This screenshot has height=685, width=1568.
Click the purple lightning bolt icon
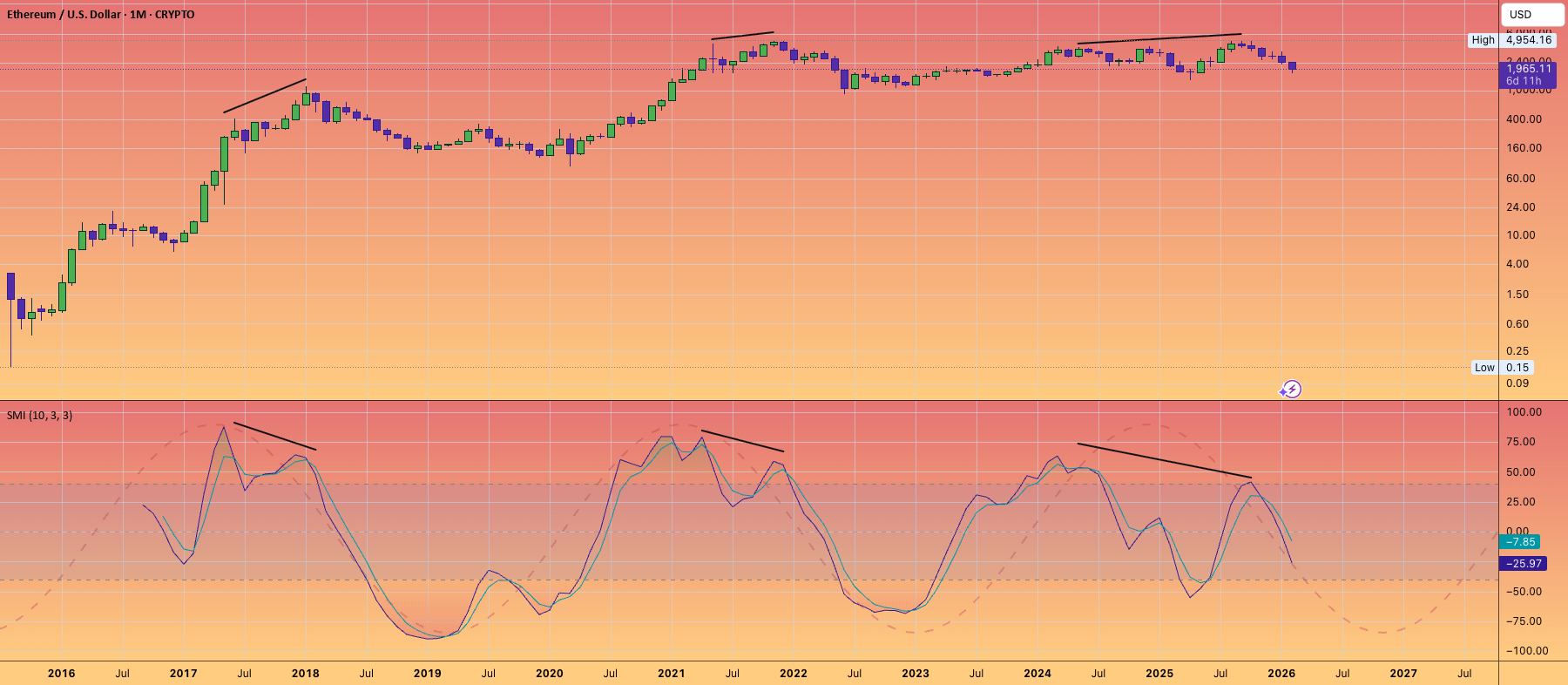(1292, 389)
